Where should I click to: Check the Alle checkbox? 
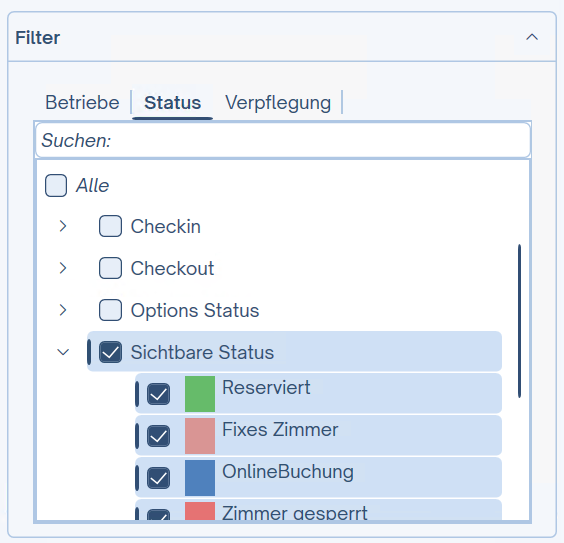click(56, 186)
